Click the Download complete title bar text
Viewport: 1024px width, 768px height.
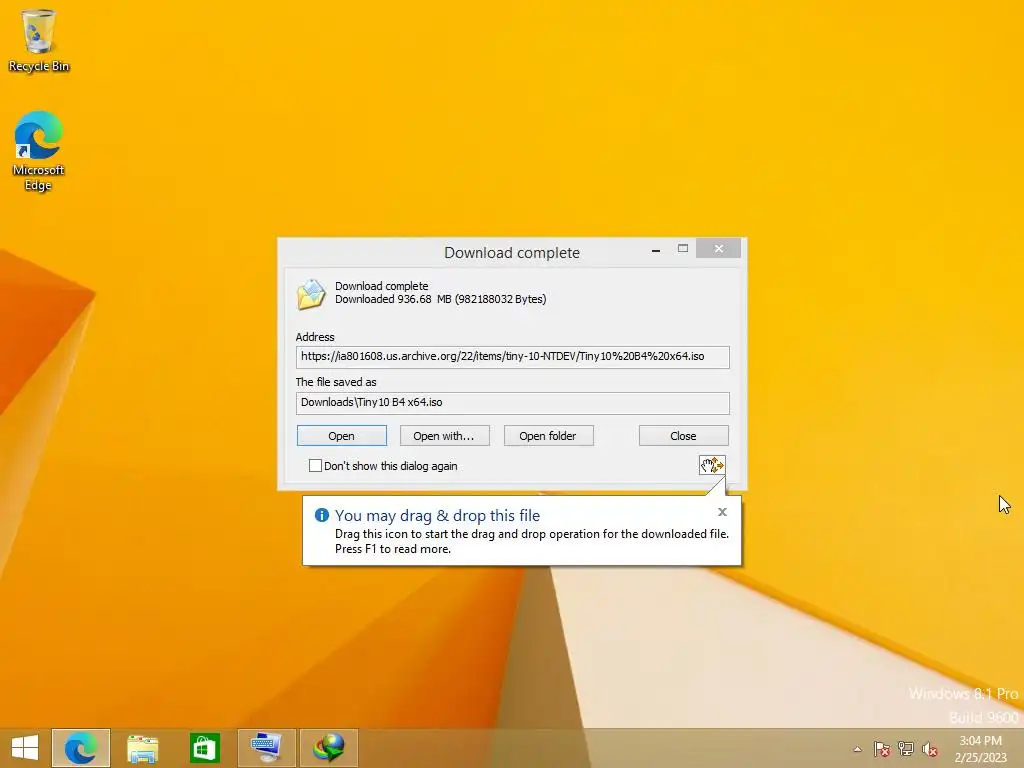coord(512,253)
